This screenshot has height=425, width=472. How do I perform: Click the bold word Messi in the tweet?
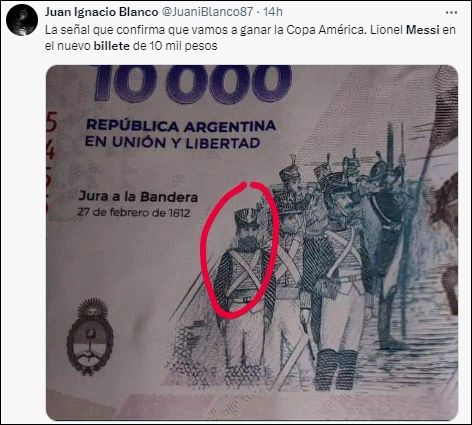422,30
